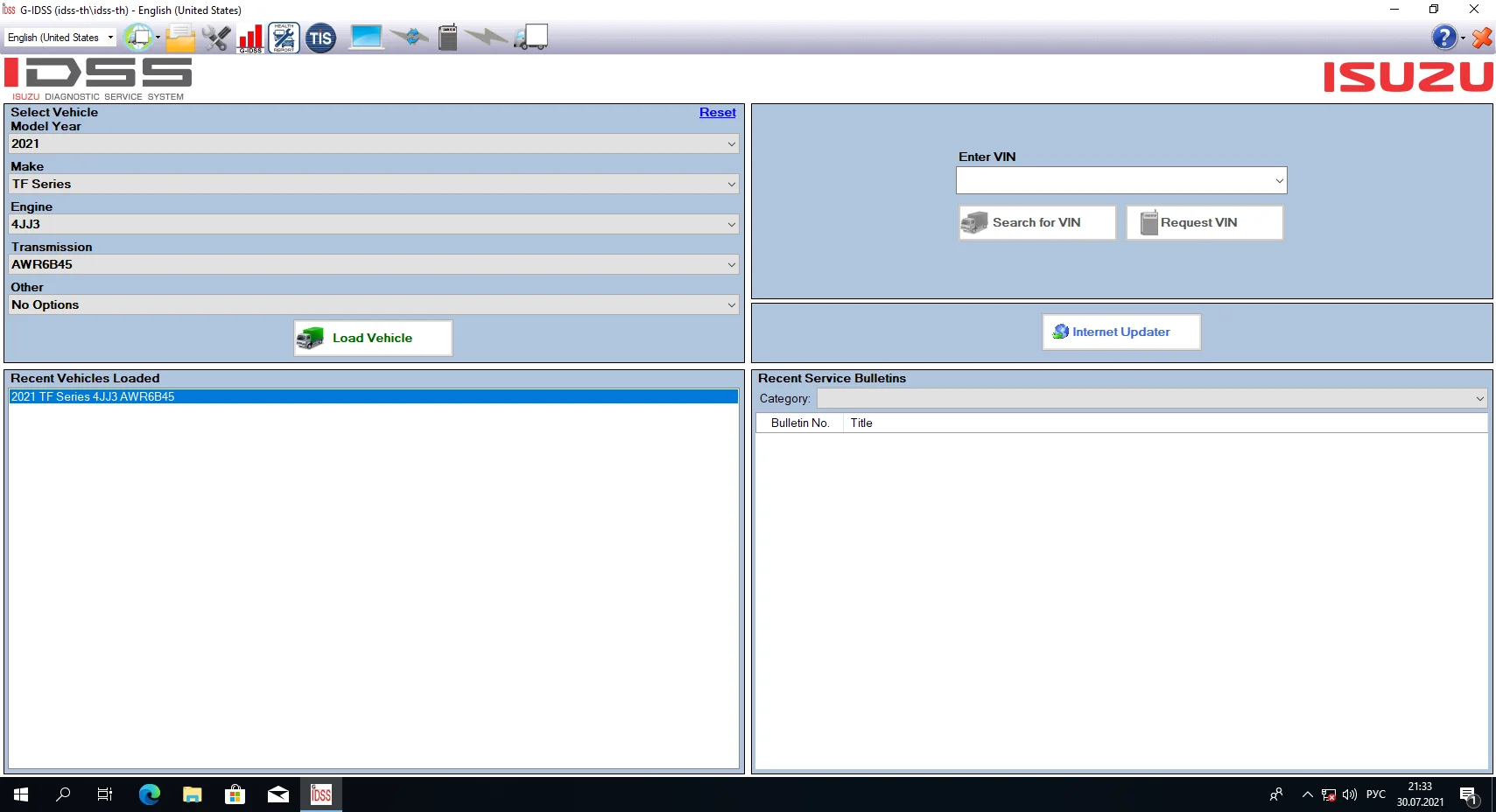Expand the Engine dropdown showing 4JJ3
The width and height of the screenshot is (1496, 812).
click(732, 224)
